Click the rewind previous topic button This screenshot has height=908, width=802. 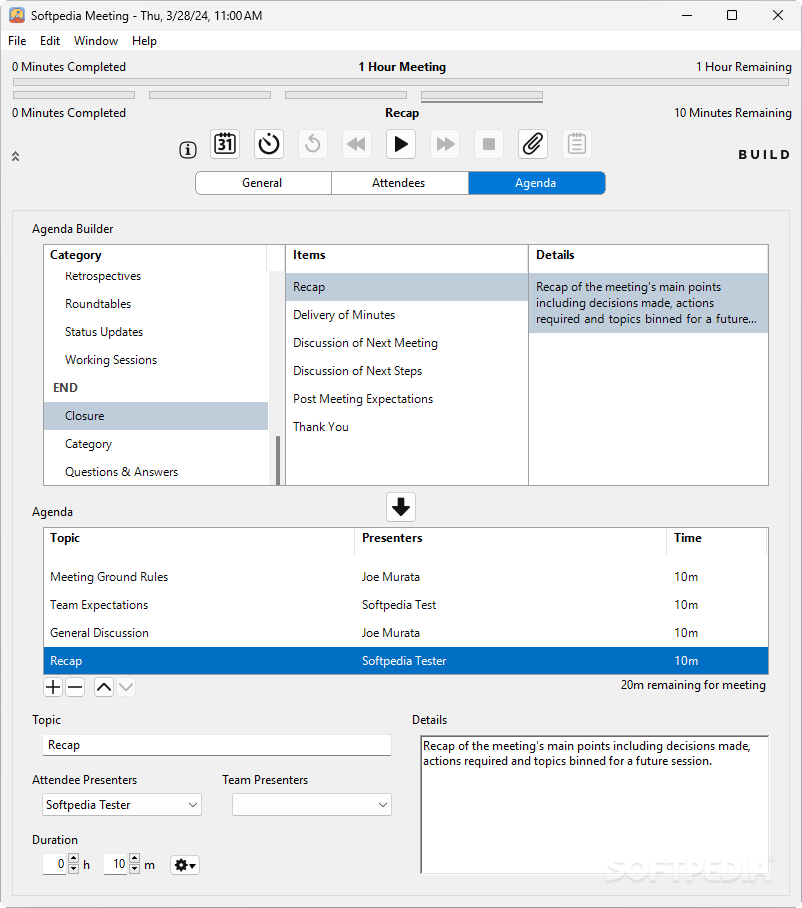pyautogui.click(x=357, y=144)
